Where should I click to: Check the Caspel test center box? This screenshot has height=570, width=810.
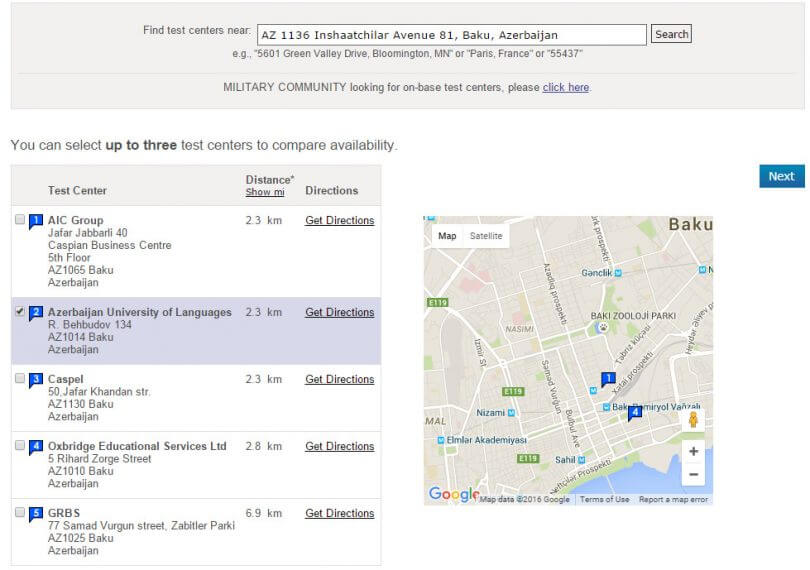click(20, 379)
